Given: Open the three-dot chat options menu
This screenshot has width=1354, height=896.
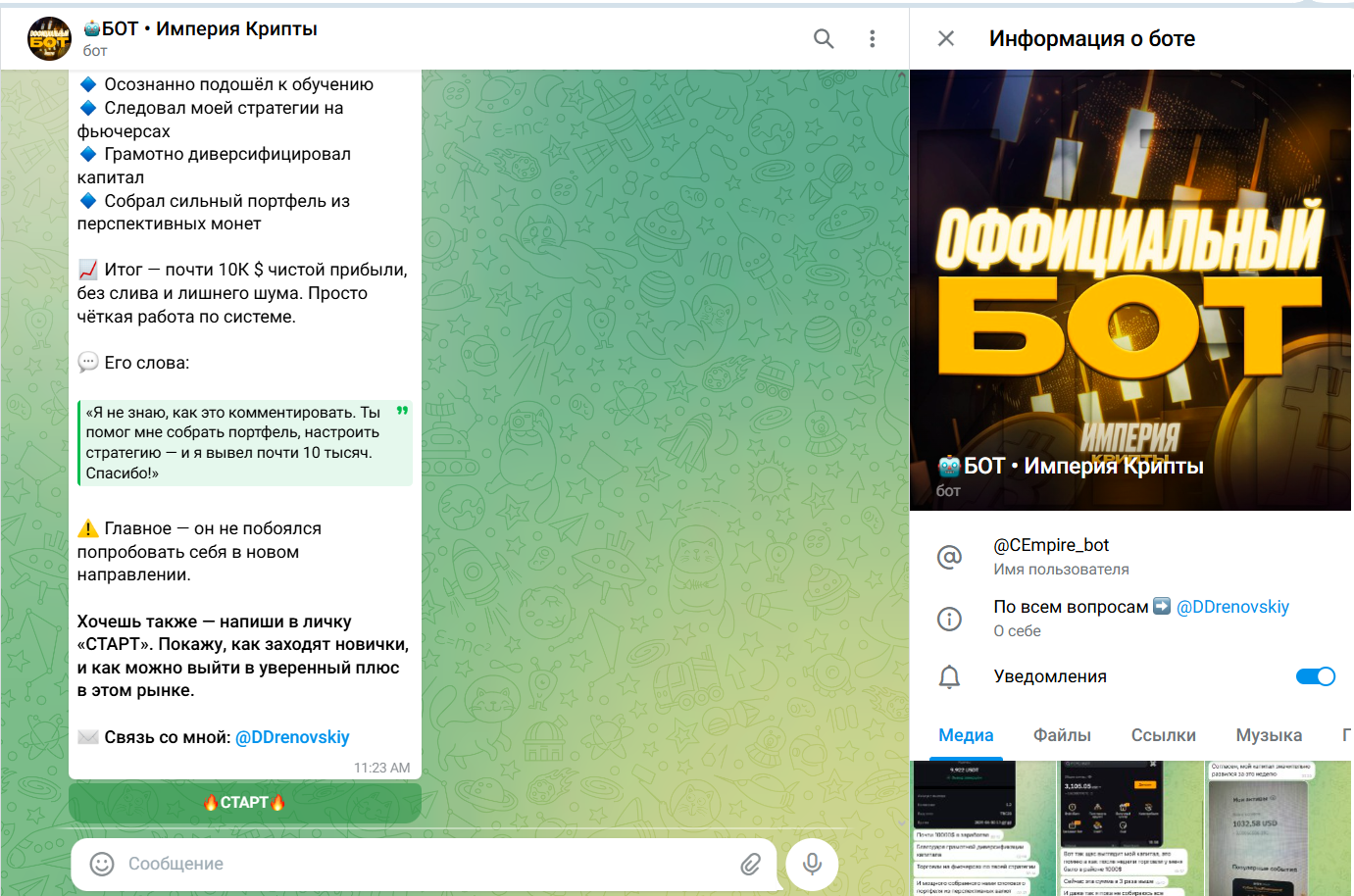Looking at the screenshot, I should tap(872, 38).
